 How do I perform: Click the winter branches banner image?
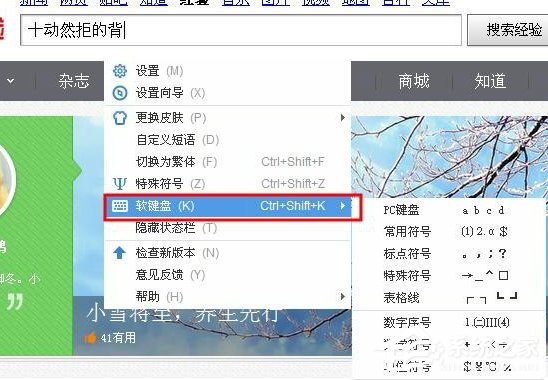click(x=449, y=157)
